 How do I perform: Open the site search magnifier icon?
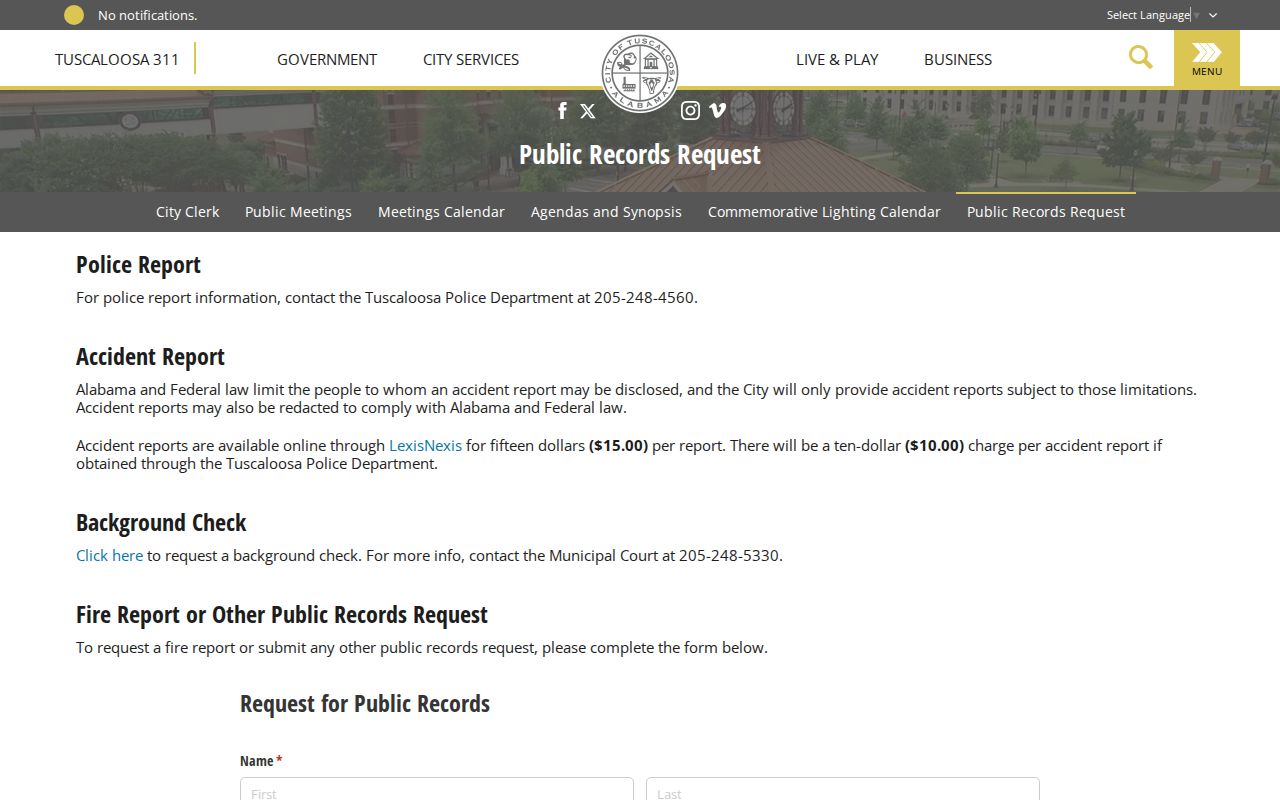pos(1140,57)
